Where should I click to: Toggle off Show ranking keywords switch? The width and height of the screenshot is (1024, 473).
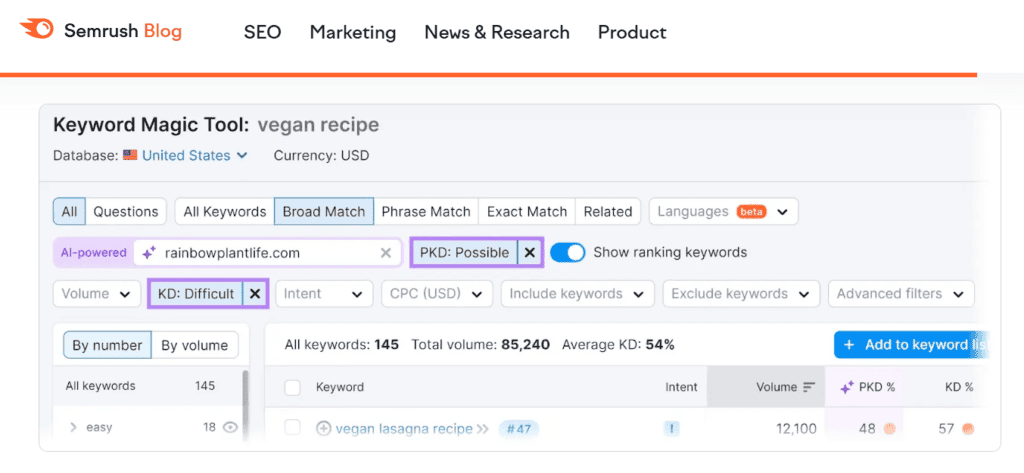(568, 253)
